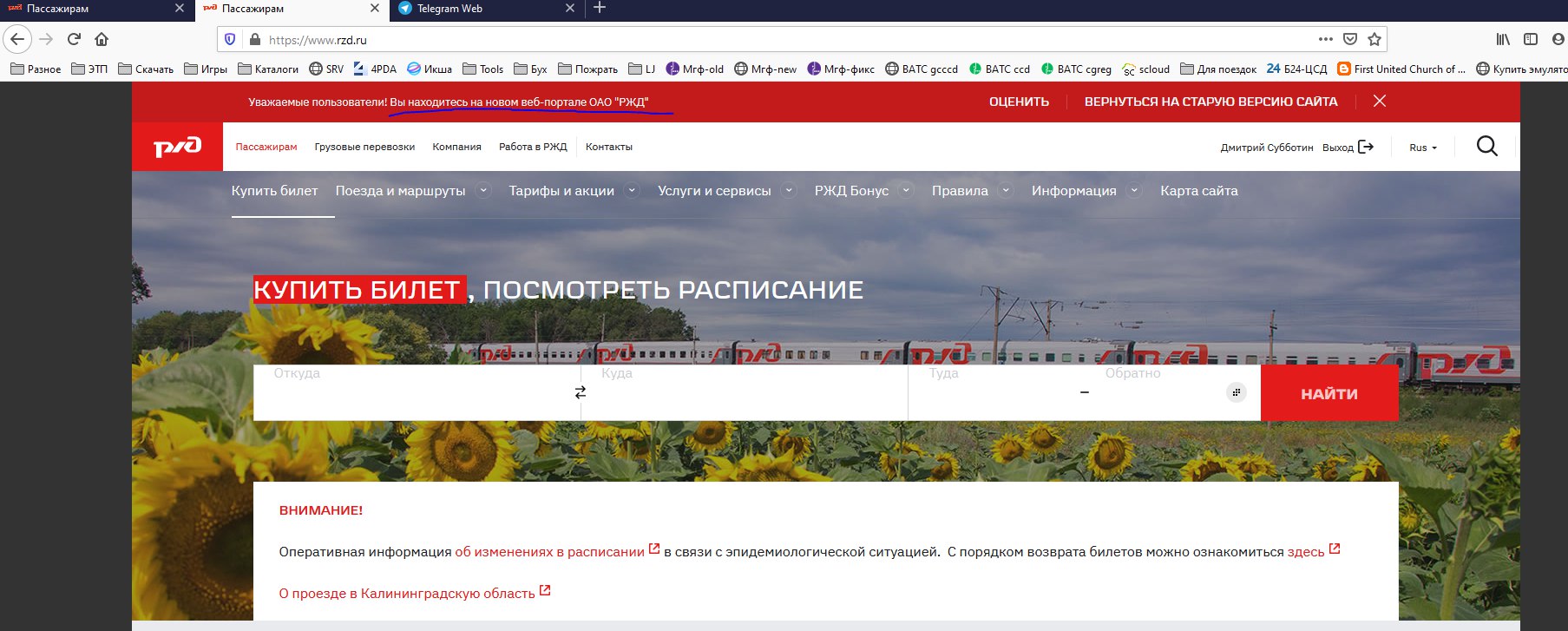Open 'О проезде в Калининградскую область' link
The image size is (1568, 631).
tap(407, 593)
